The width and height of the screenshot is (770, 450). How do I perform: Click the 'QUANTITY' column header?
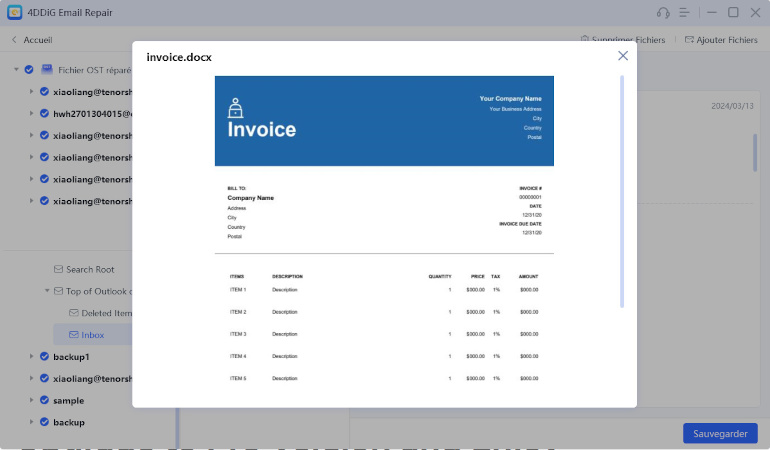[x=440, y=277]
